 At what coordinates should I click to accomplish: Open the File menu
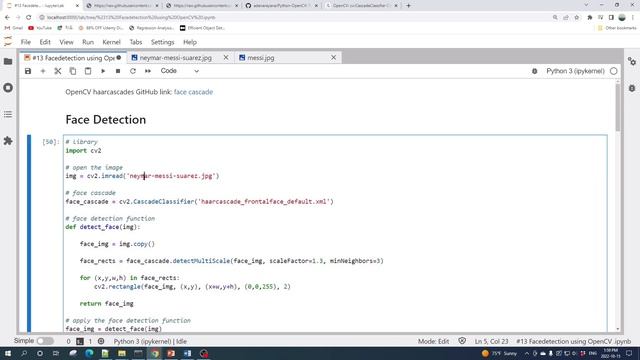click(26, 42)
